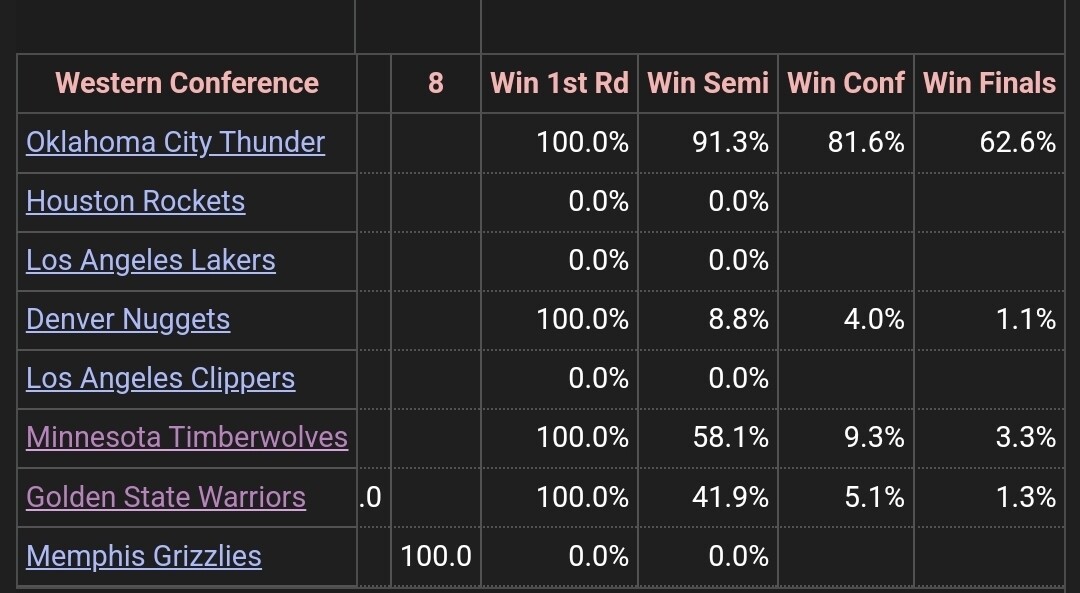The image size is (1080, 593).
Task: Click the Western Conference column header
Action: tap(187, 83)
